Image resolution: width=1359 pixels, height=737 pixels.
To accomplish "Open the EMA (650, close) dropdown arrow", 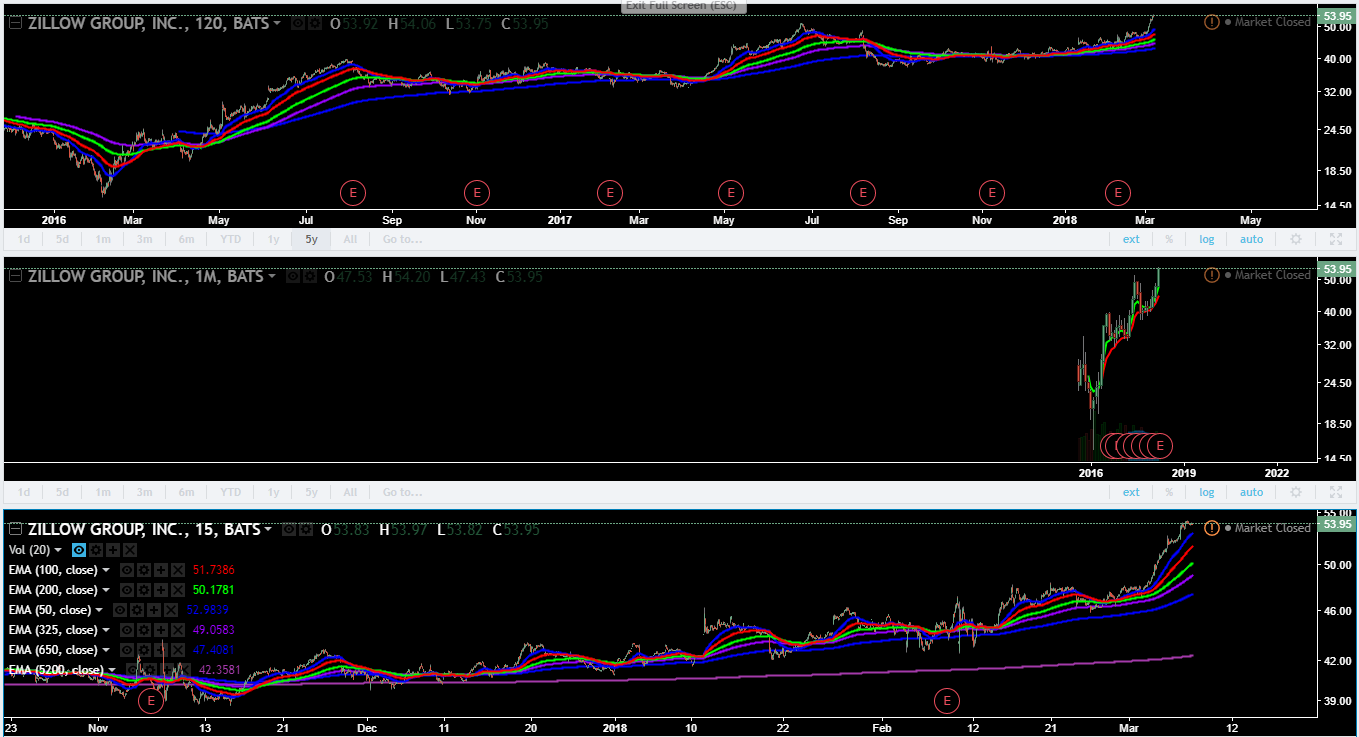I will tap(106, 651).
